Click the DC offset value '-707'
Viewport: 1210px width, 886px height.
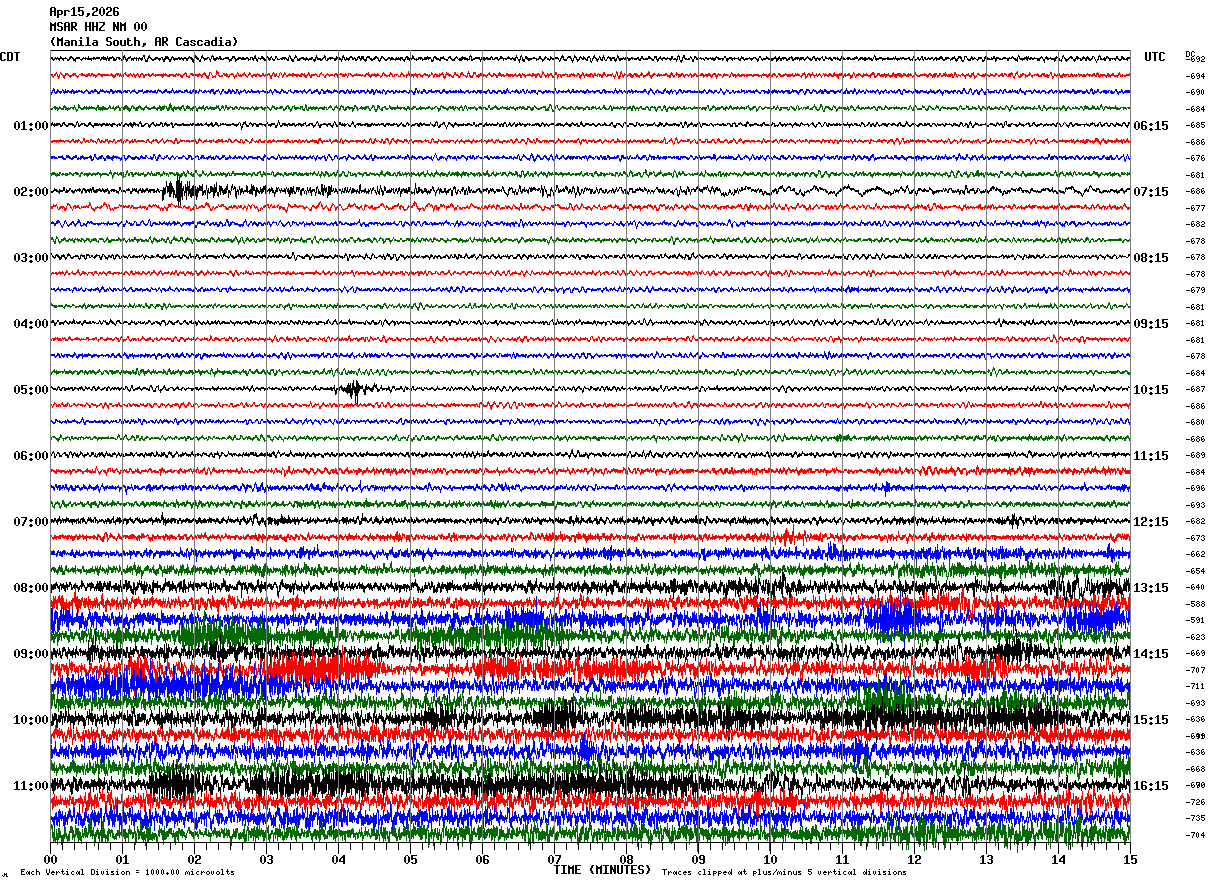click(1196, 670)
